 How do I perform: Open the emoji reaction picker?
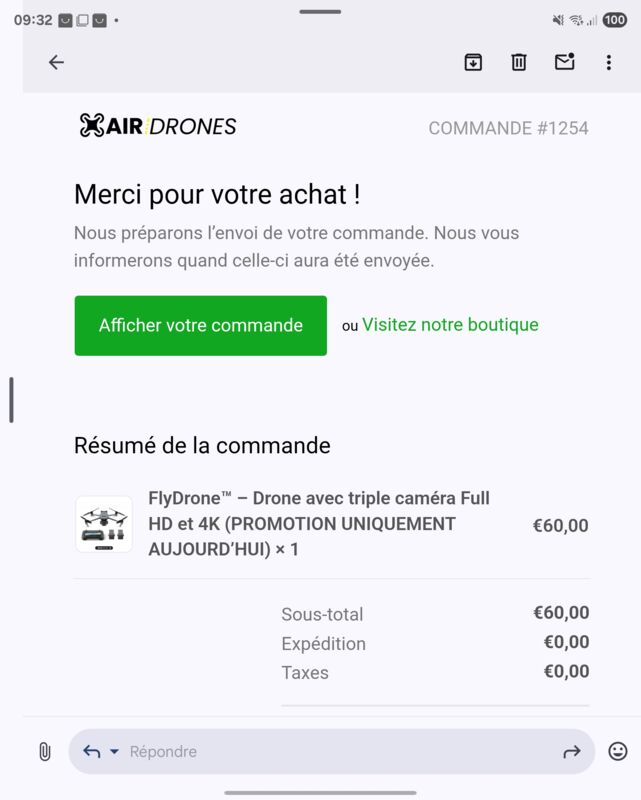[x=618, y=751]
